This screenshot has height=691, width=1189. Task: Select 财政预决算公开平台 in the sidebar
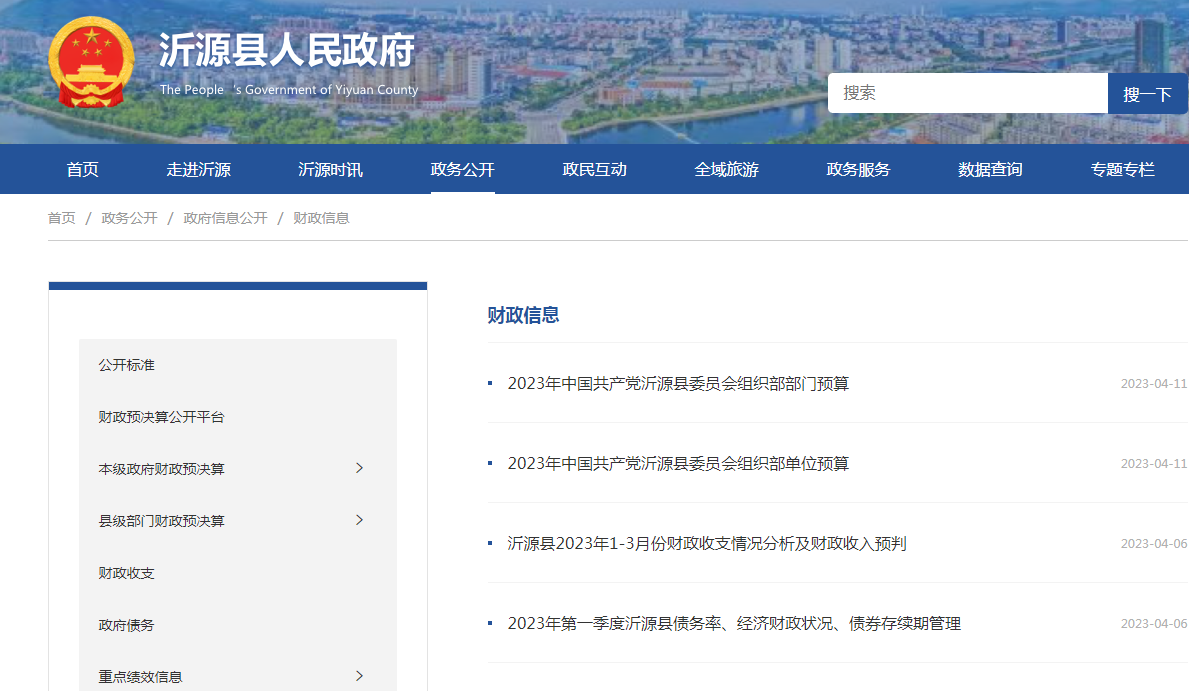[x=161, y=417]
